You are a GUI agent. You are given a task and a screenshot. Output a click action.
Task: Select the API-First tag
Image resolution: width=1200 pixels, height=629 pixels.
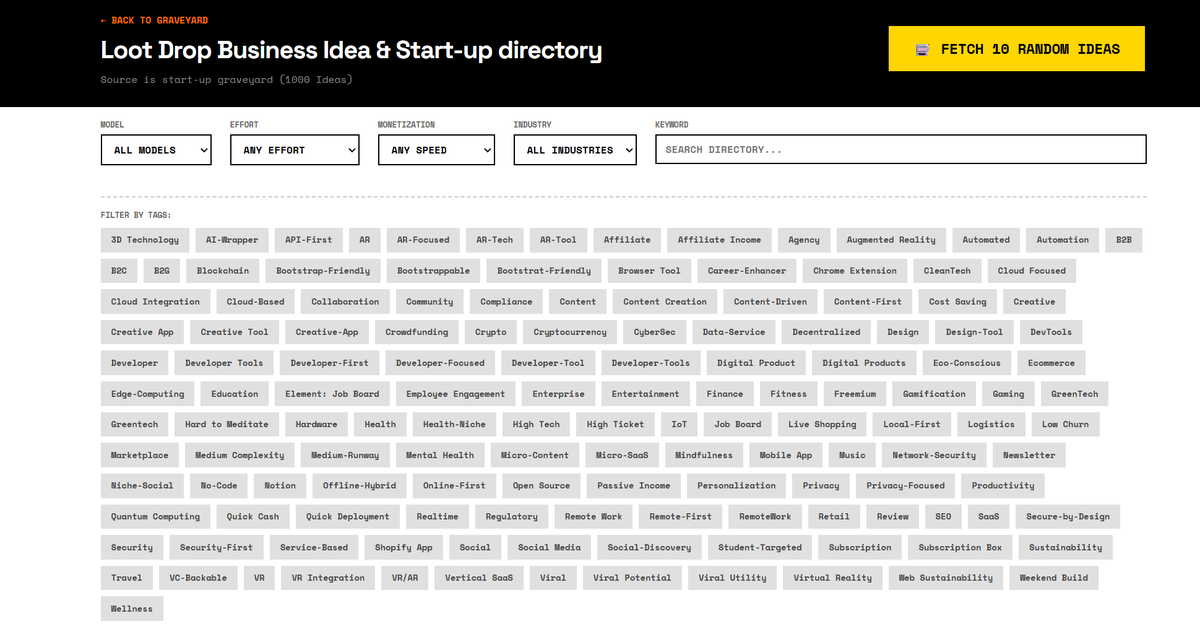coord(308,240)
